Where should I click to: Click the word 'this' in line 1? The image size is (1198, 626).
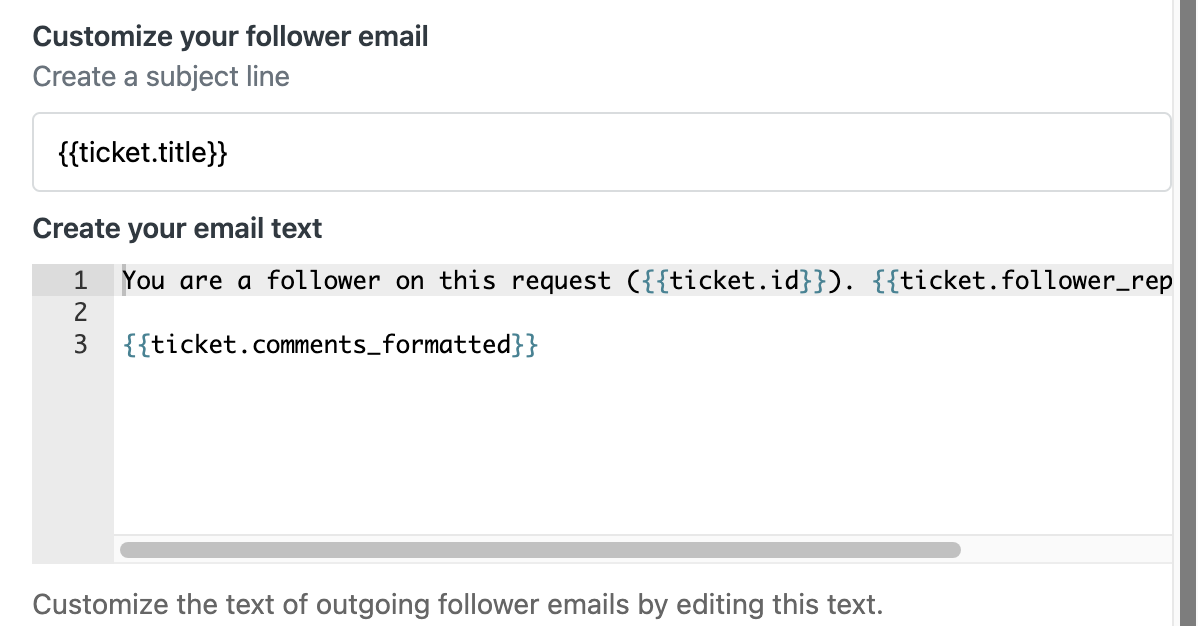point(467,281)
